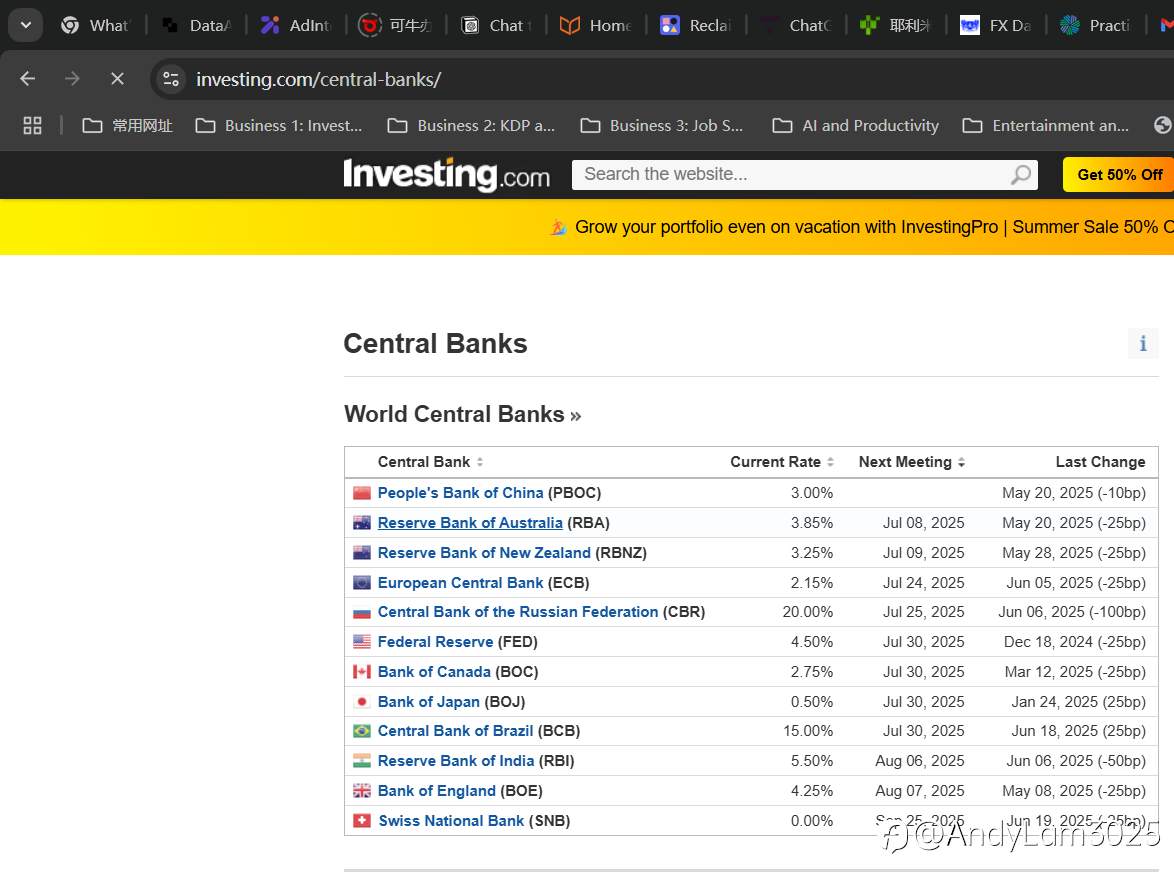The image size is (1174, 886).
Task: Open site information icon in address bar
Action: click(171, 79)
